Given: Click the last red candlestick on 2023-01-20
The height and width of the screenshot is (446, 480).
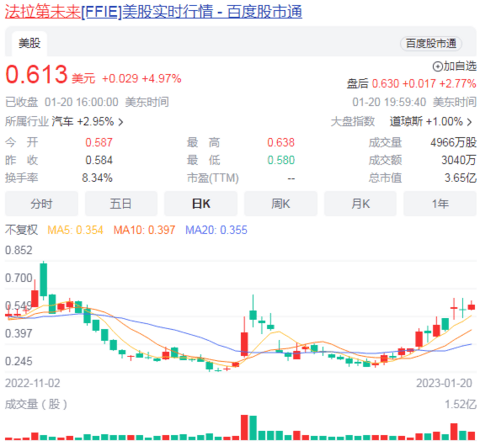Looking at the screenshot, I should [x=471, y=306].
